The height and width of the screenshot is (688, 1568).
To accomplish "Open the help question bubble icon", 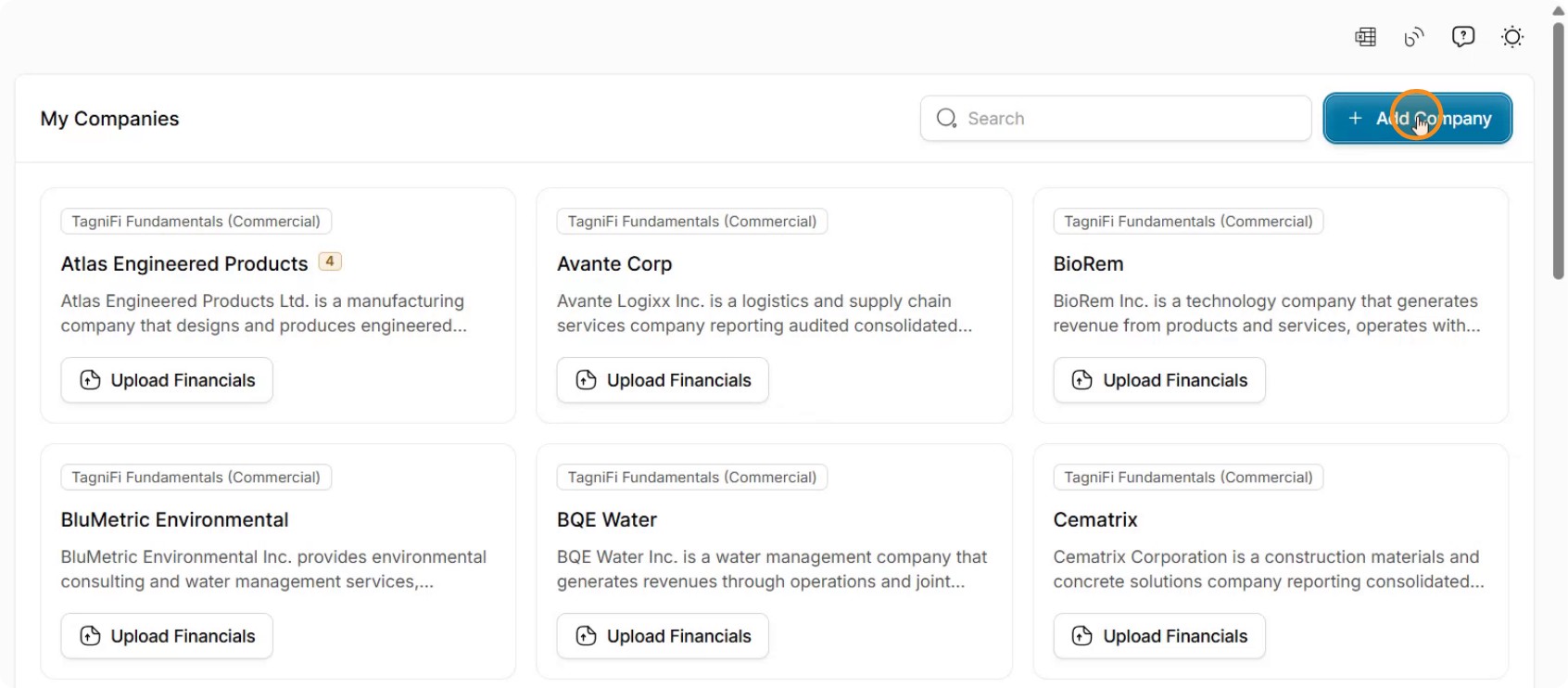I will [x=1463, y=37].
